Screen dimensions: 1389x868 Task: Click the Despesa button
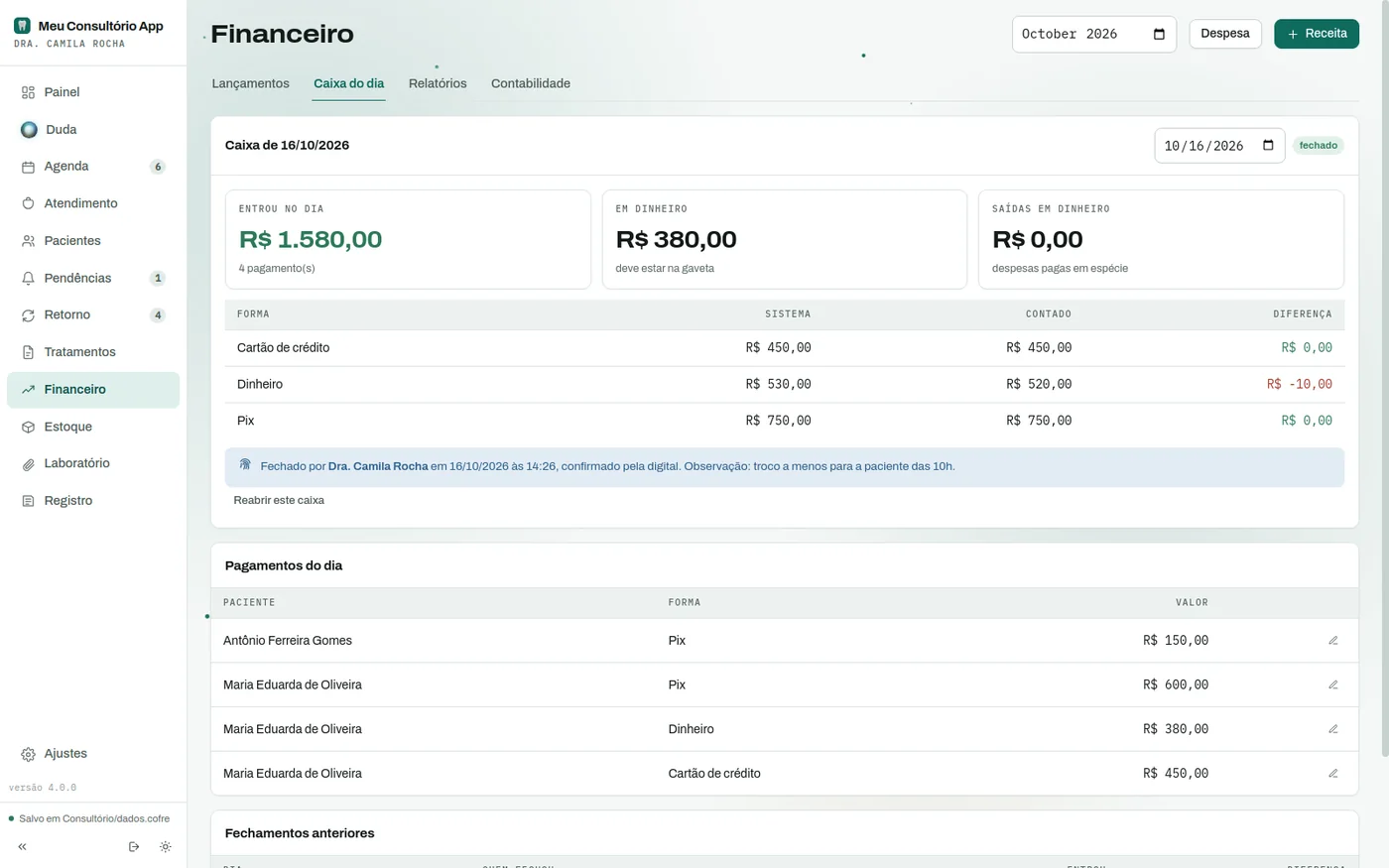(x=1225, y=34)
